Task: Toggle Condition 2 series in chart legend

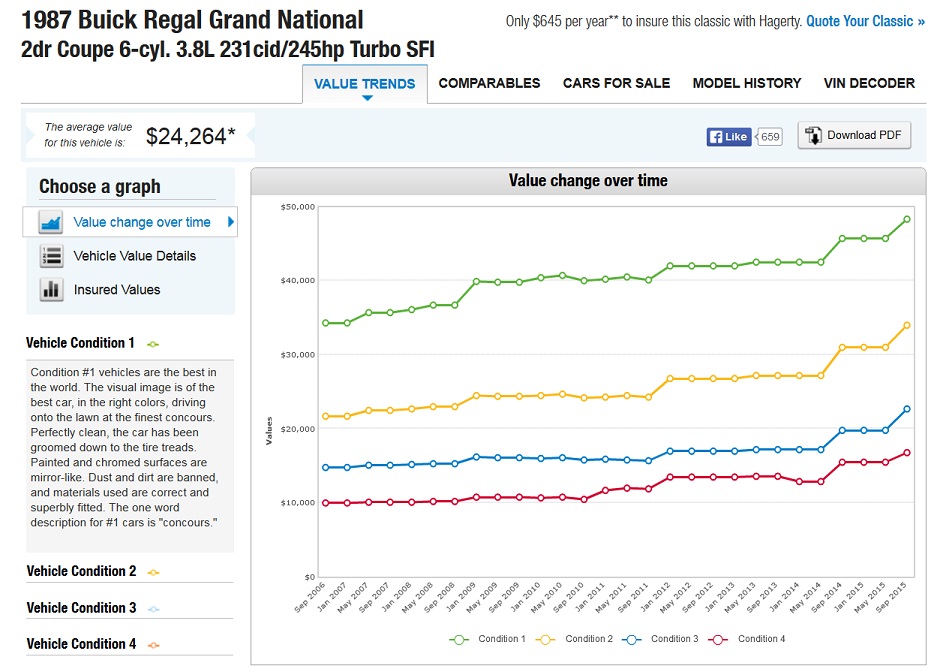Action: point(574,639)
